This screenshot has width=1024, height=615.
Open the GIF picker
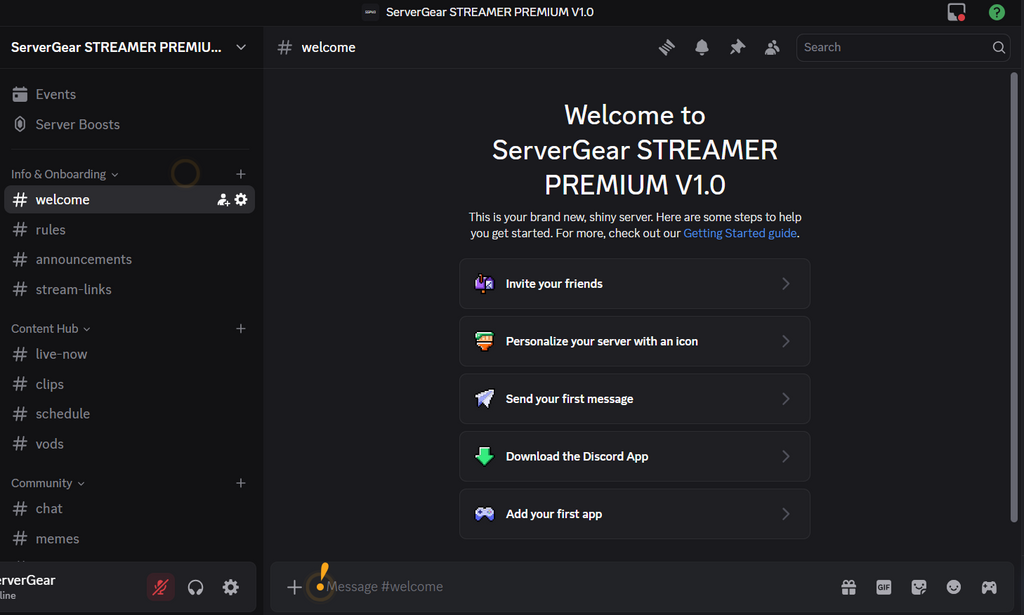(883, 587)
